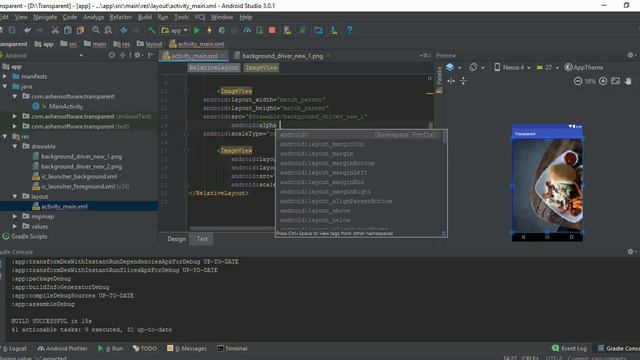Open the Navigate menu
Viewport: 640px width, 360px height.
point(45,17)
